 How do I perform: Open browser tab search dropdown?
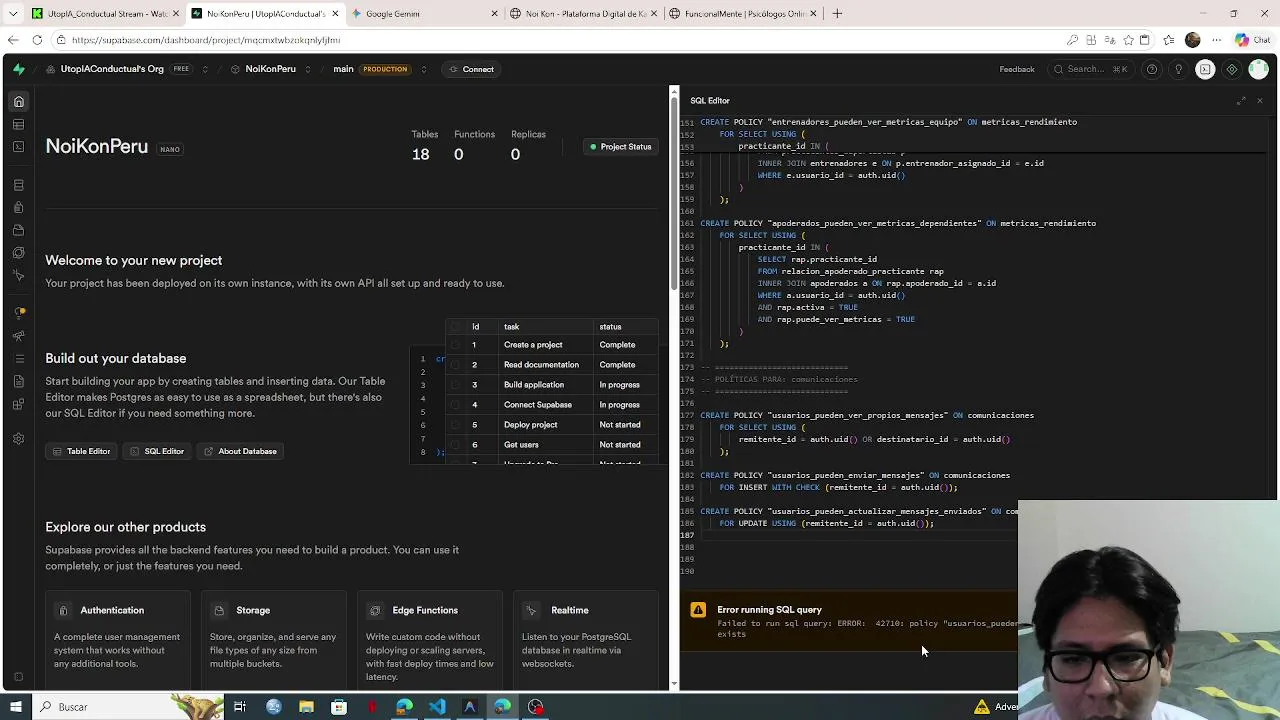(x=13, y=13)
